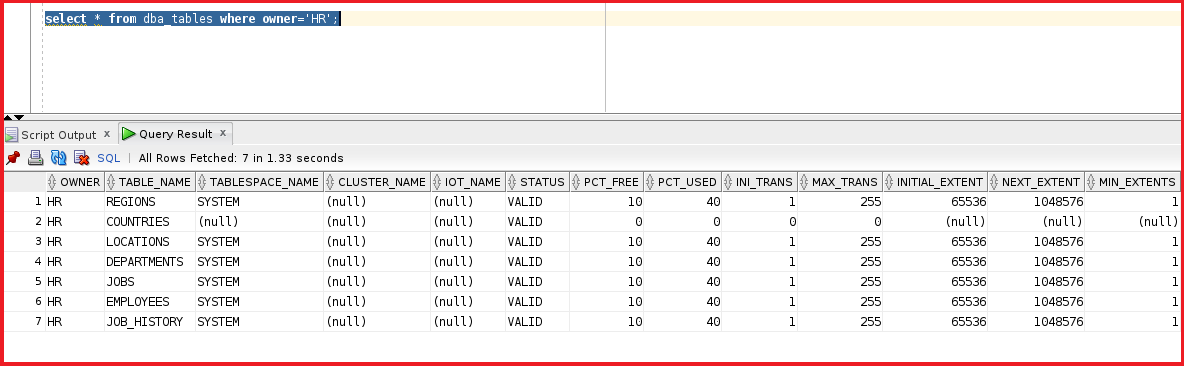
Task: Click the null INITIAL_EXTENT cell for COUNTRIES
Action: tap(935, 222)
